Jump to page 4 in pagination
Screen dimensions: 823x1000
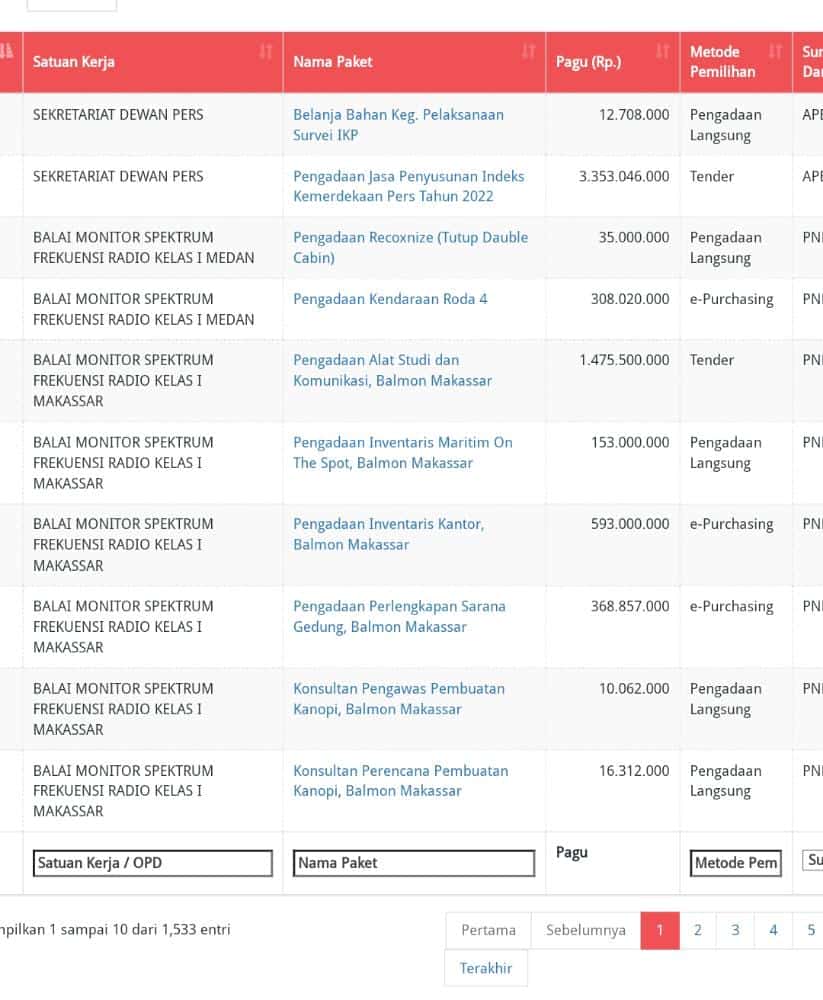[773, 930]
